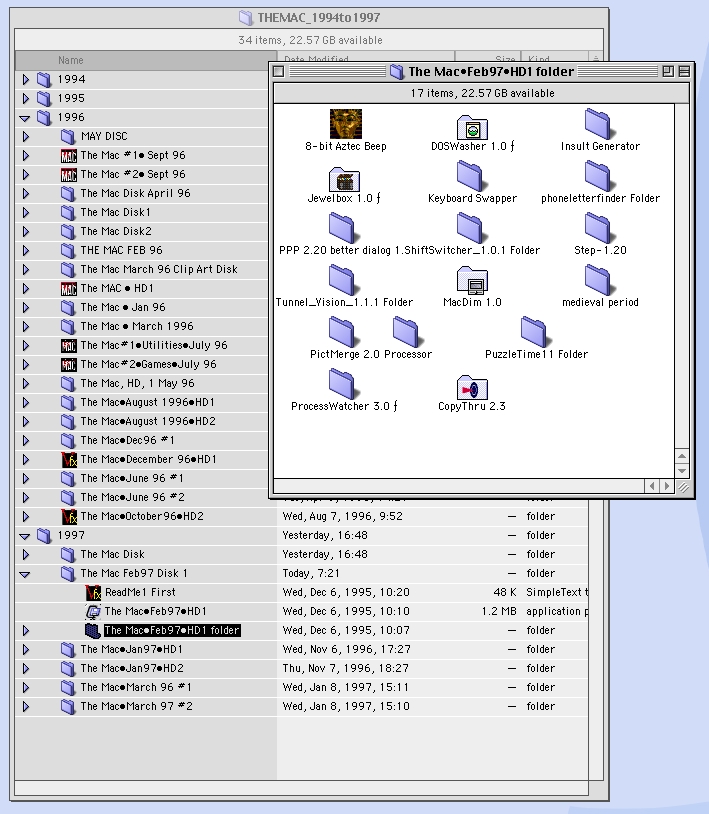Expand the 1995 folder
Screen dimensions: 709x814
25,99
